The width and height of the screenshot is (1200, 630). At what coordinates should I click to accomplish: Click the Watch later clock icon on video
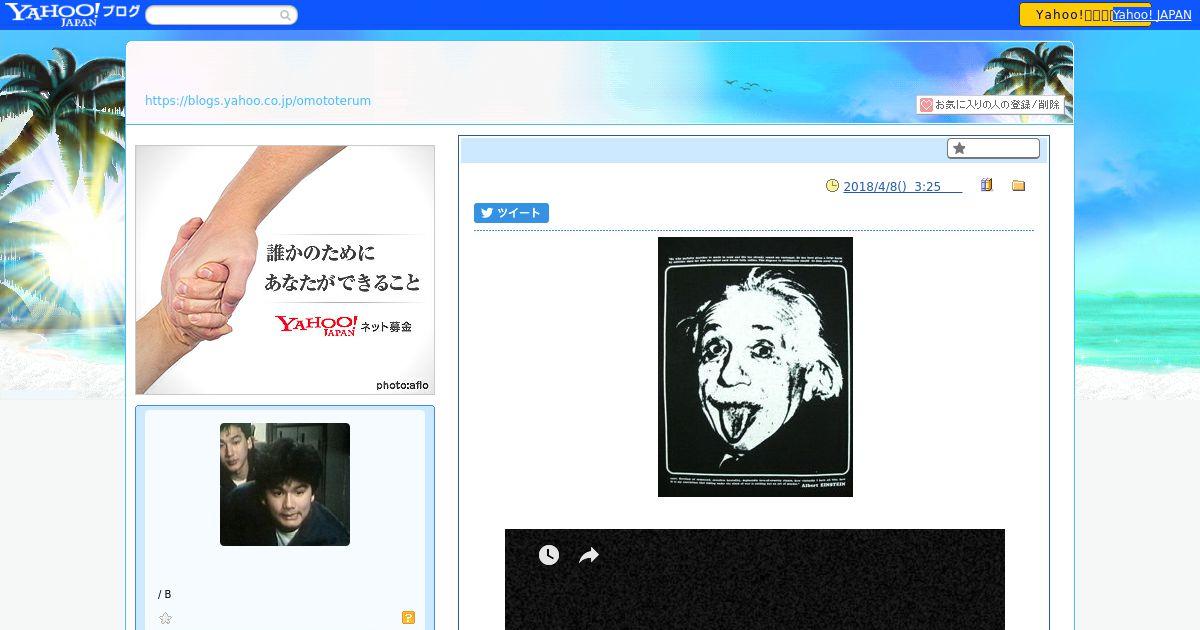(549, 555)
